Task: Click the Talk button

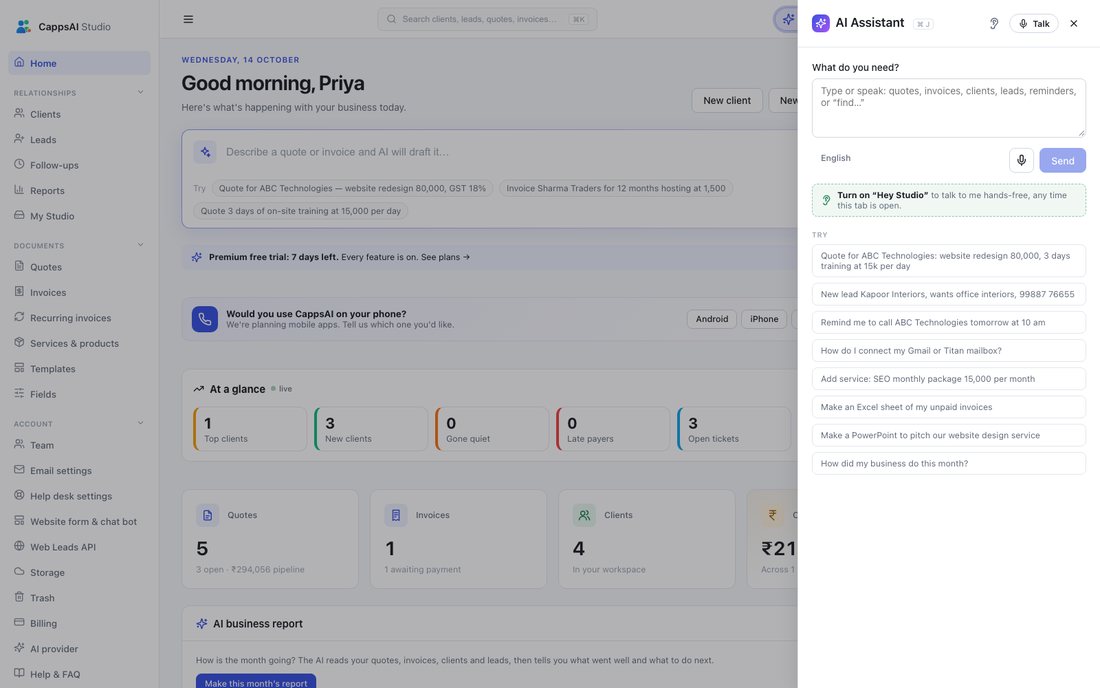Action: (1034, 24)
